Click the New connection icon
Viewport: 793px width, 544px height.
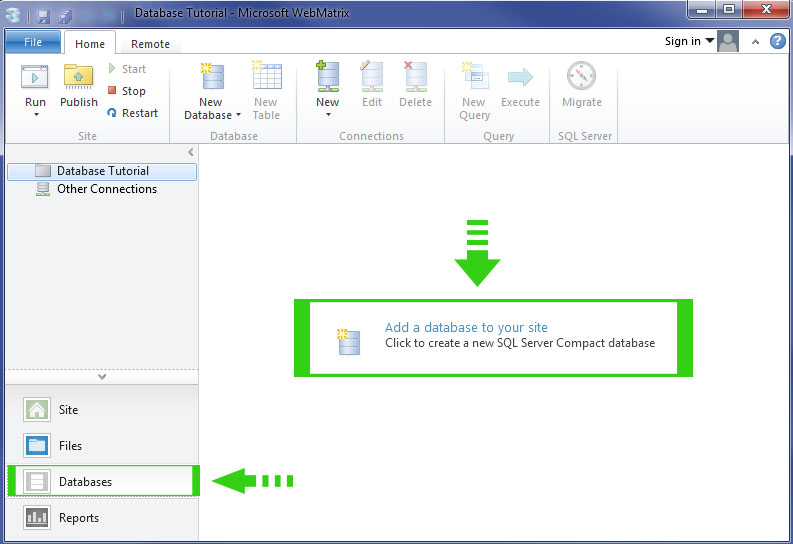[328, 76]
